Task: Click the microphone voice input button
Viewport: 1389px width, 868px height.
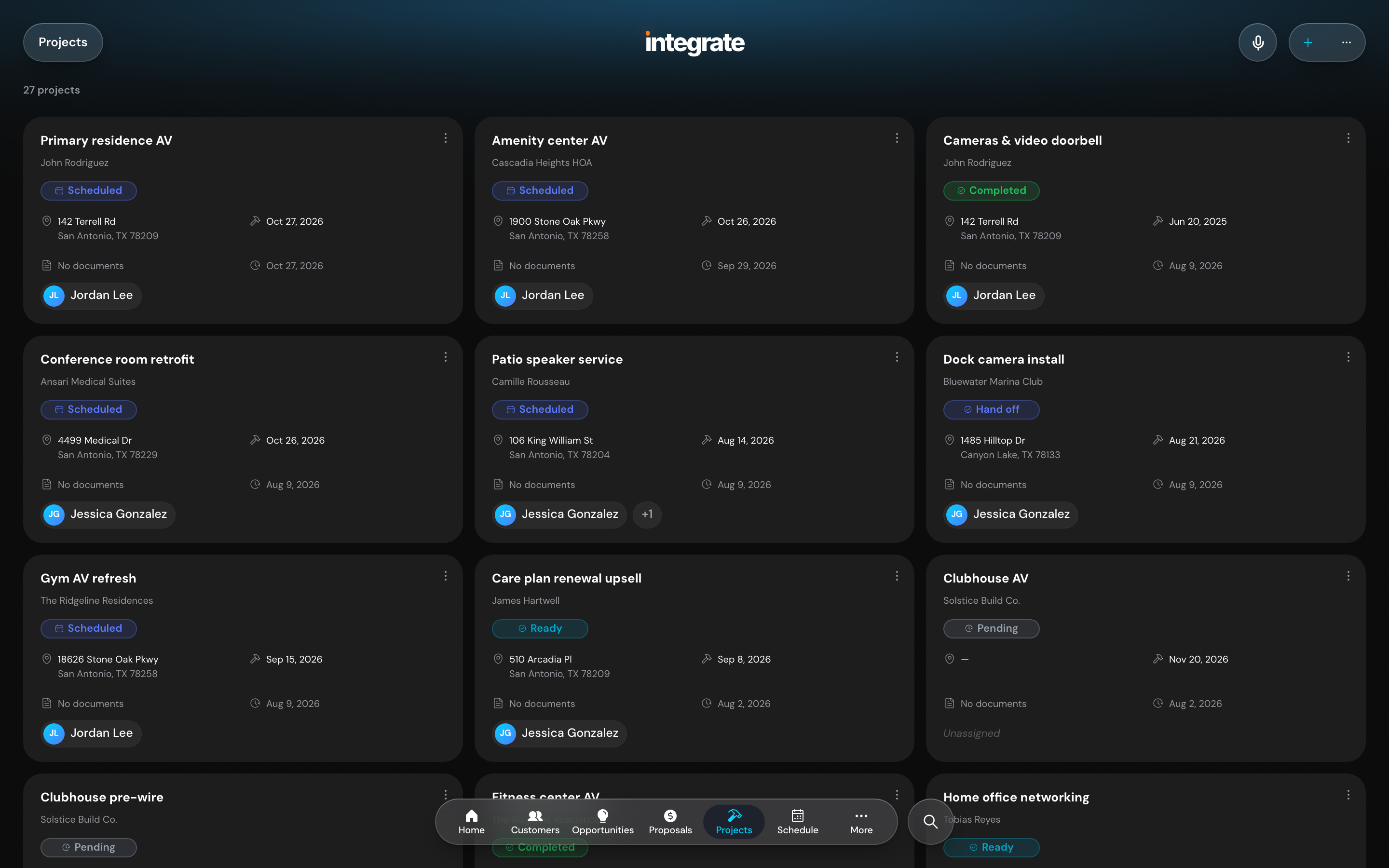Action: (x=1257, y=42)
